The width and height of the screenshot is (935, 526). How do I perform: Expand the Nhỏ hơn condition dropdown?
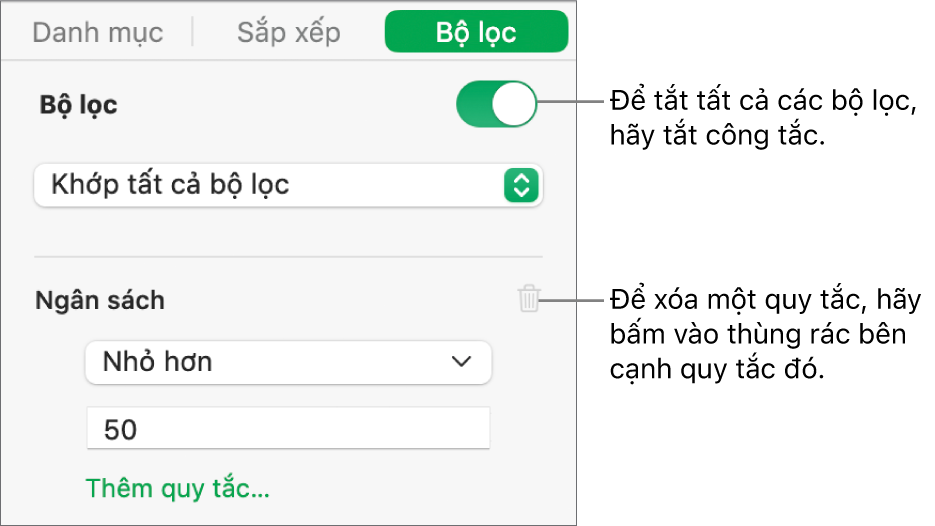click(288, 362)
